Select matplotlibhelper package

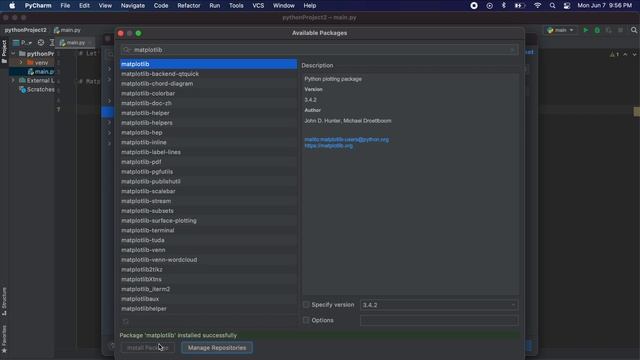pos(209,309)
